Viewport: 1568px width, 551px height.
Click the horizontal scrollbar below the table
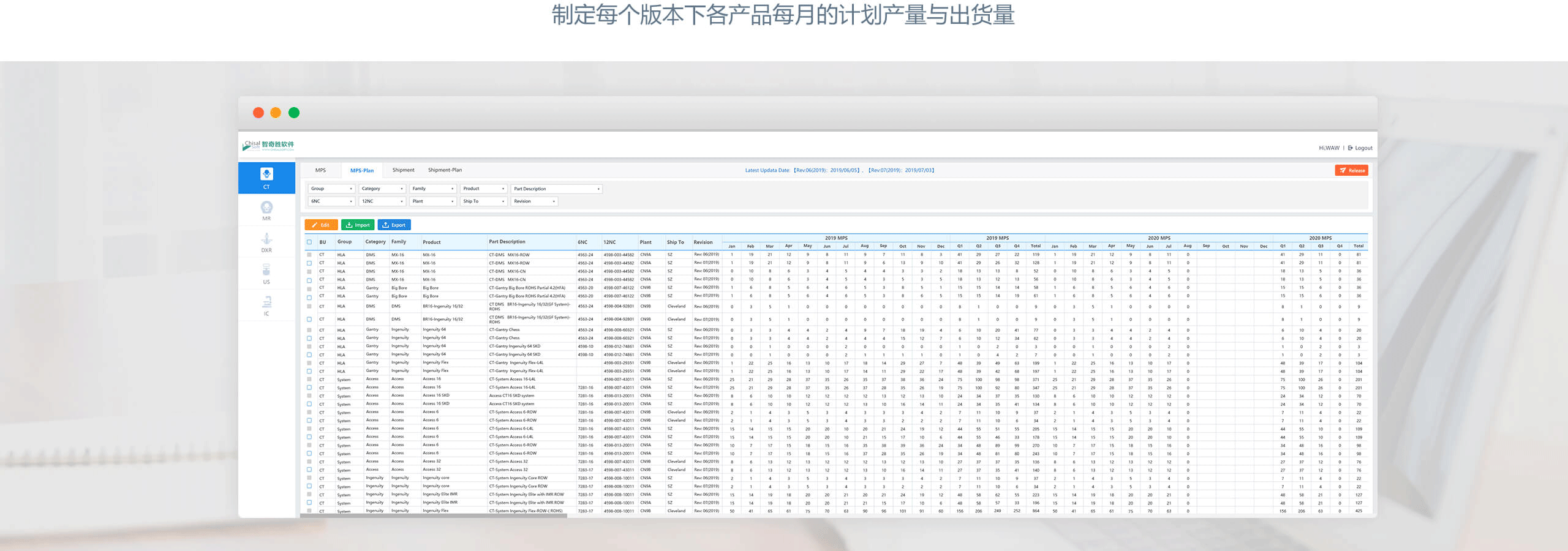[434, 515]
